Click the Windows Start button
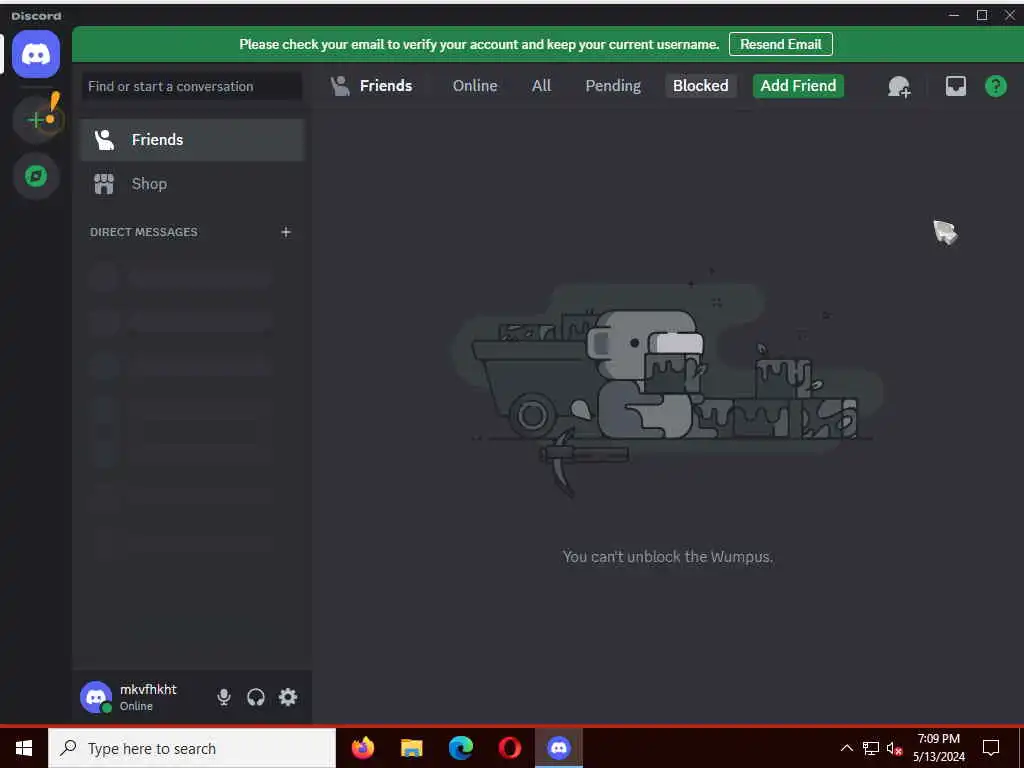1024x768 pixels. click(24, 748)
